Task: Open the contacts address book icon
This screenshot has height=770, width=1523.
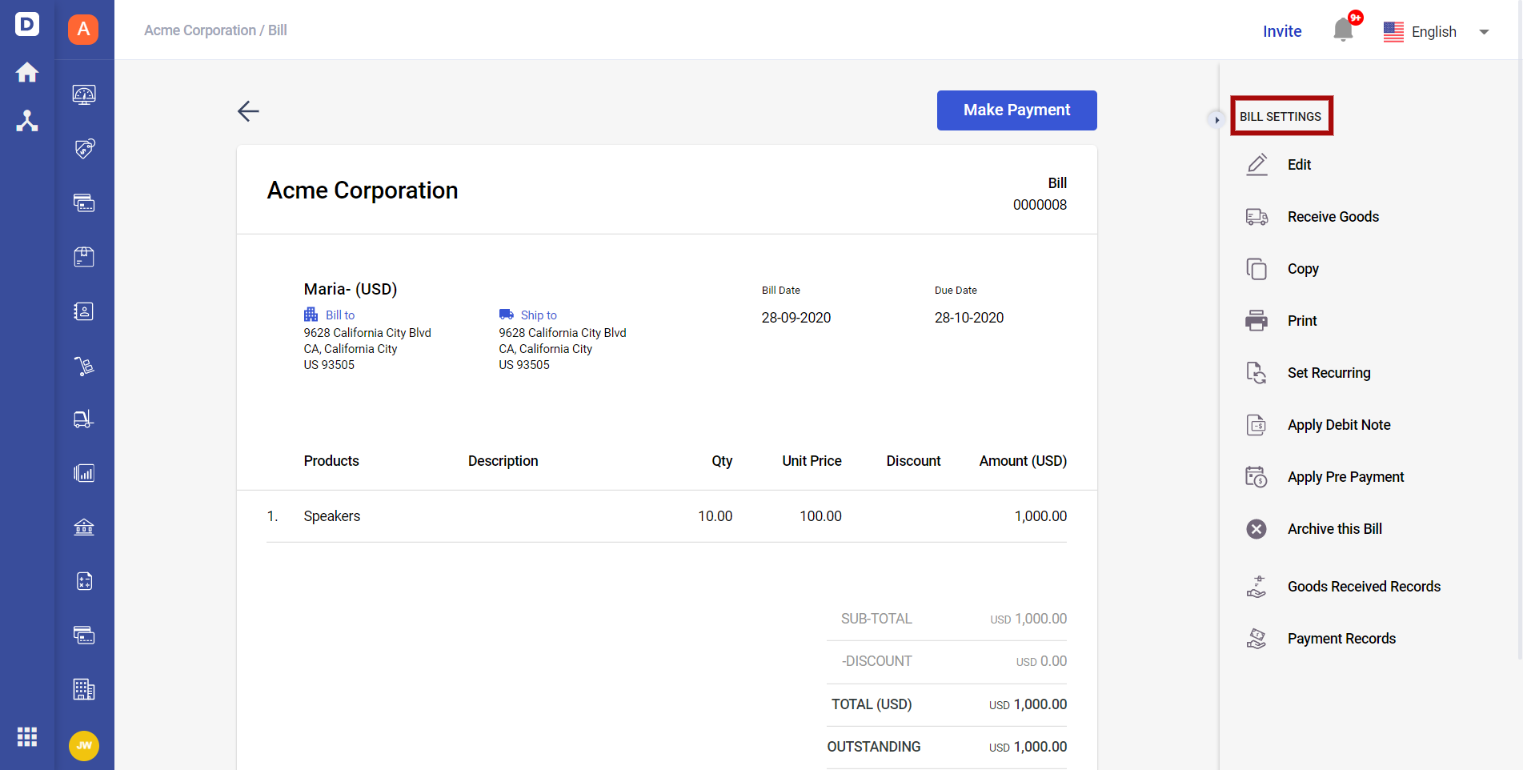Action: [x=84, y=311]
